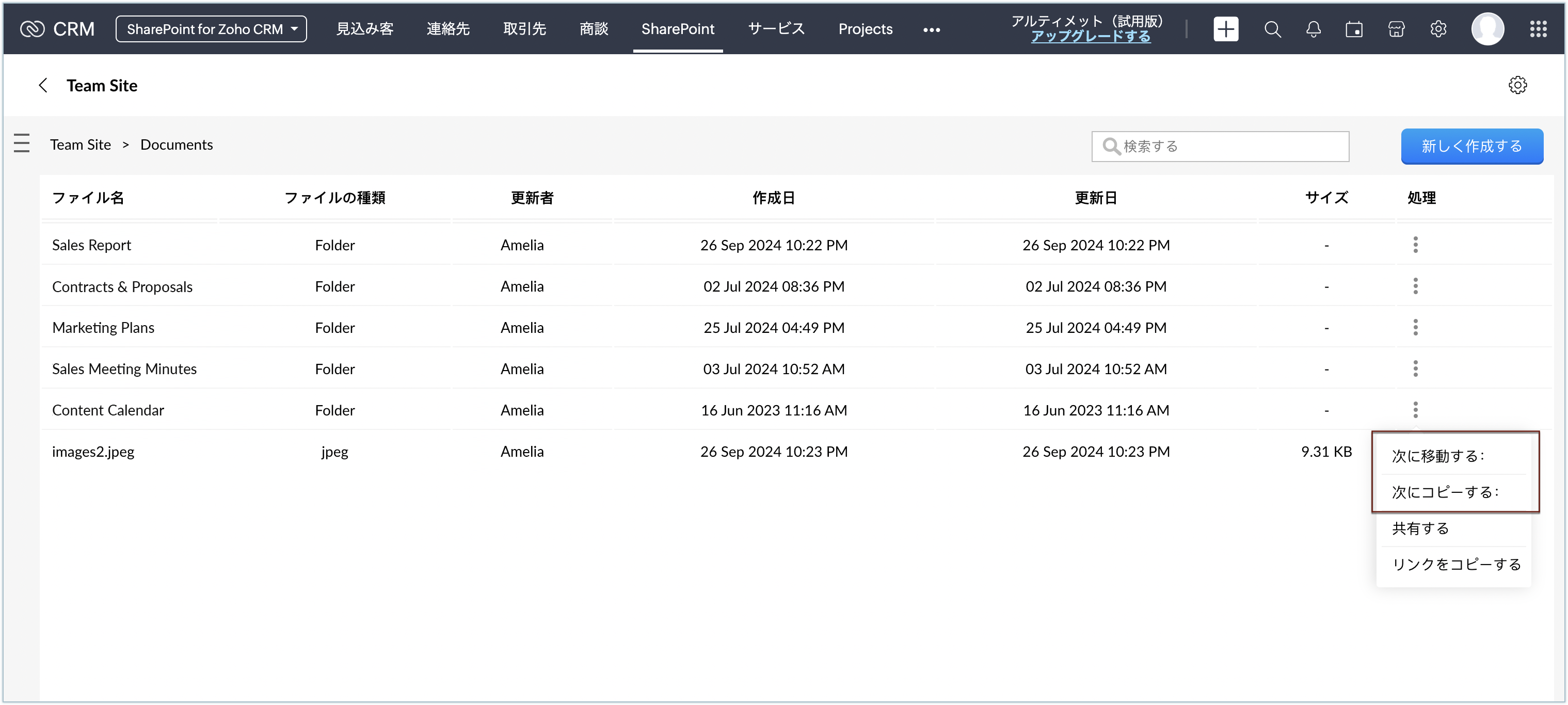Open actions menu for Marketing Plans
Screen dimensions: 1568x705
1415,328
